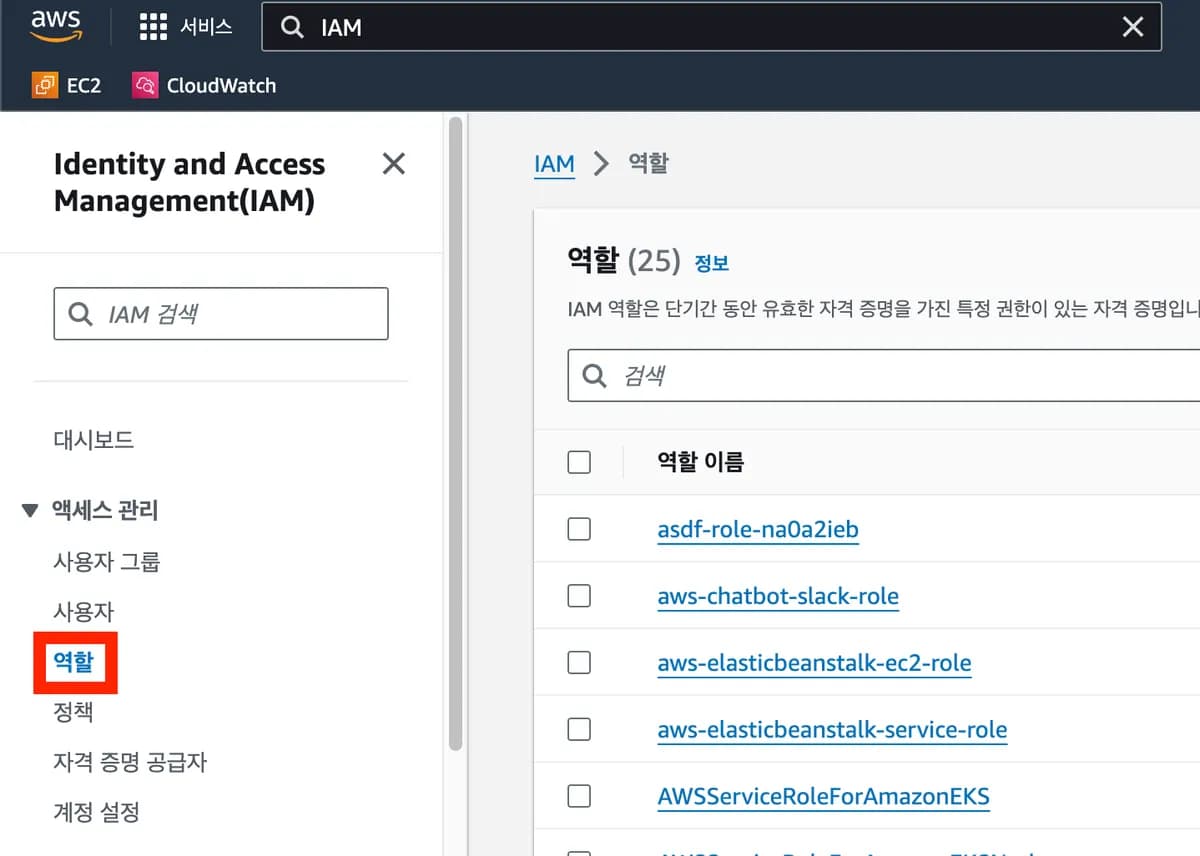Click the roles 검색 filter input

[883, 376]
